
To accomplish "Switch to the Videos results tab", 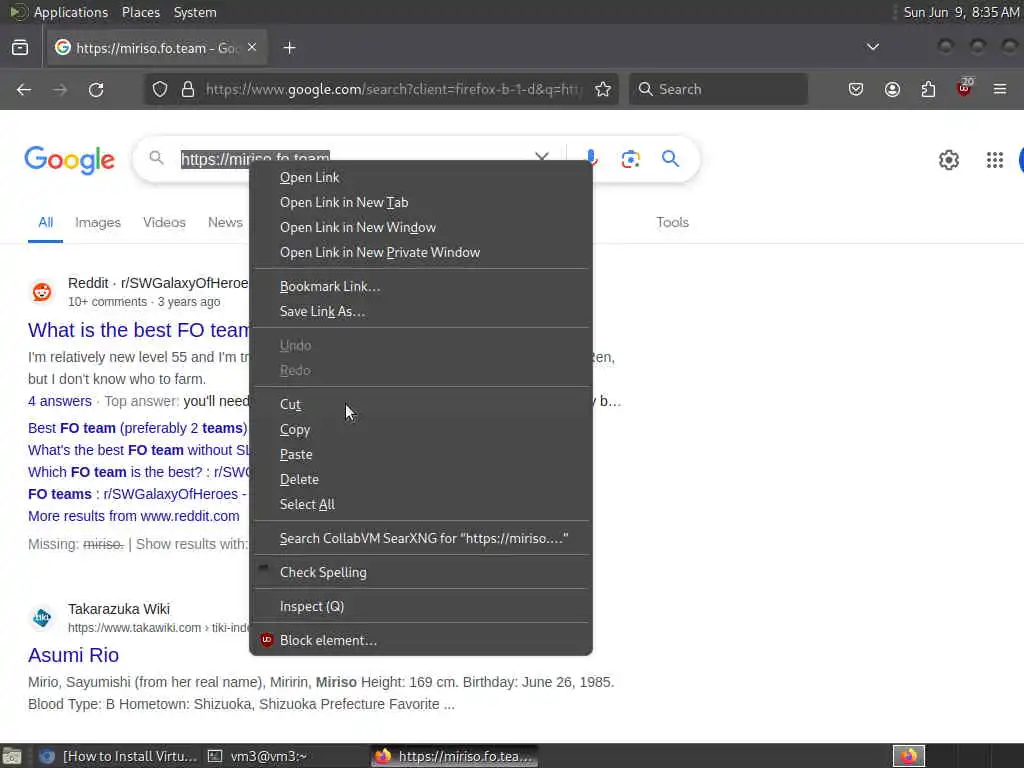I will (x=165, y=223).
